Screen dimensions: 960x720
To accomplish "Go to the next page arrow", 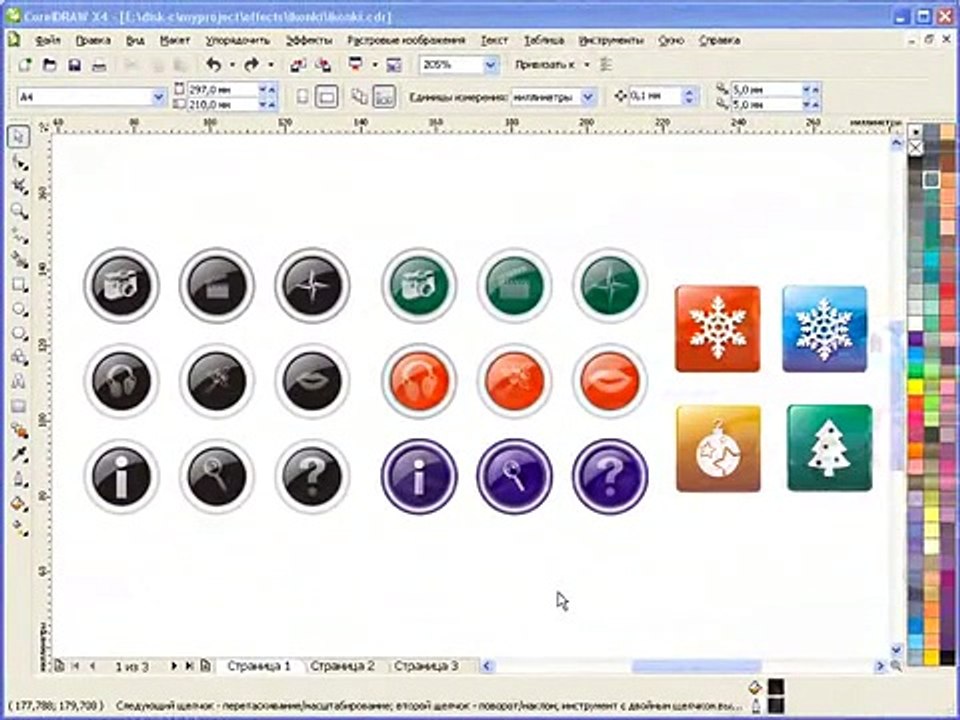I will coord(173,666).
